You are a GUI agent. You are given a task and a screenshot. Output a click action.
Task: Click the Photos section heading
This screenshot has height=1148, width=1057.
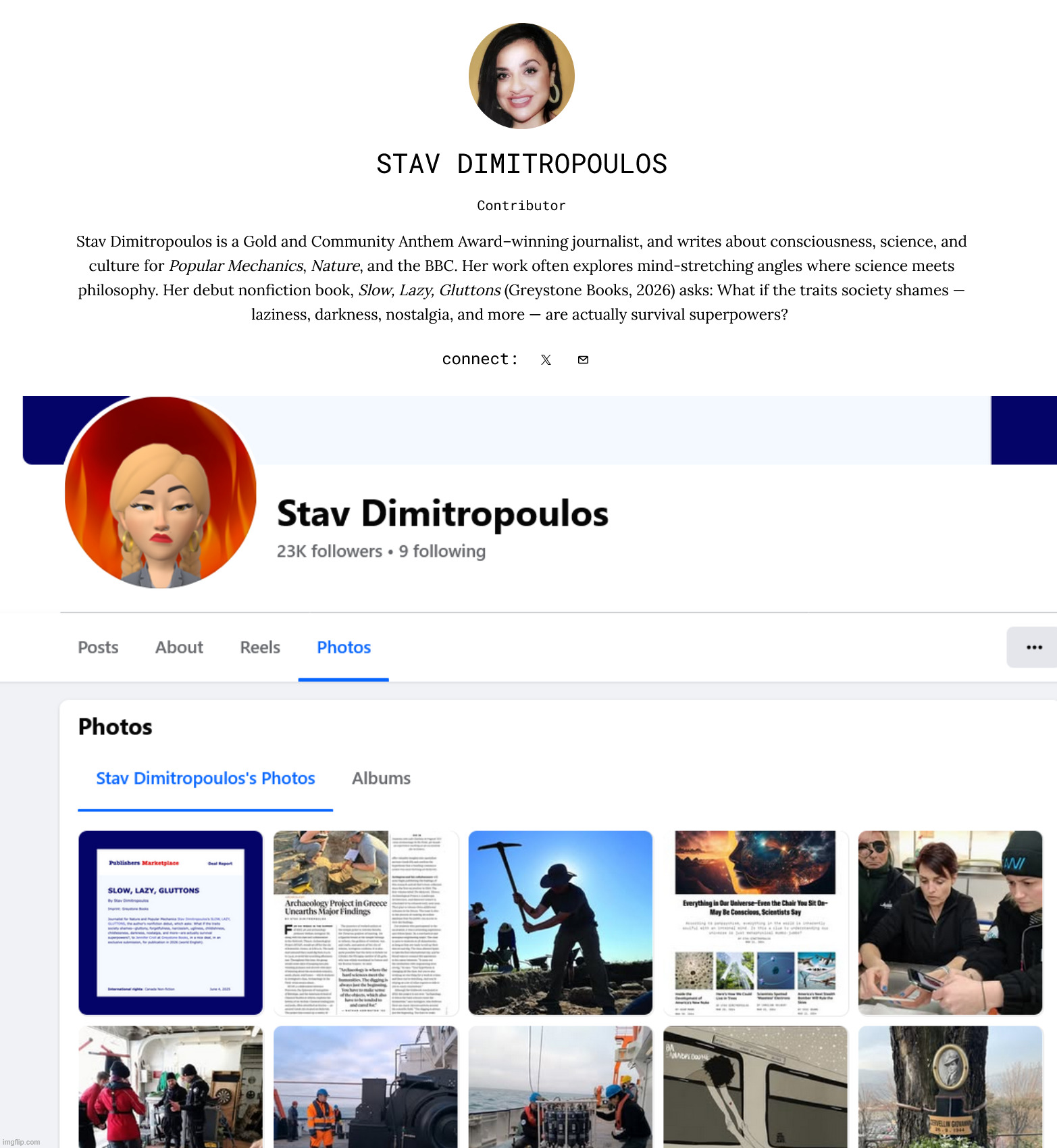(x=115, y=727)
